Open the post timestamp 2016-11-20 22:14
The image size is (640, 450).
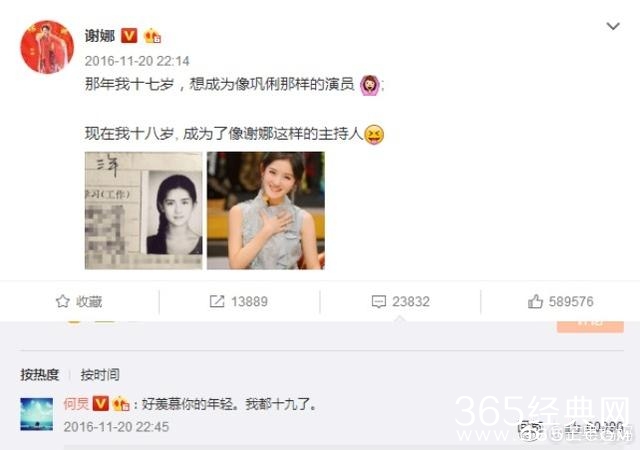[137, 61]
